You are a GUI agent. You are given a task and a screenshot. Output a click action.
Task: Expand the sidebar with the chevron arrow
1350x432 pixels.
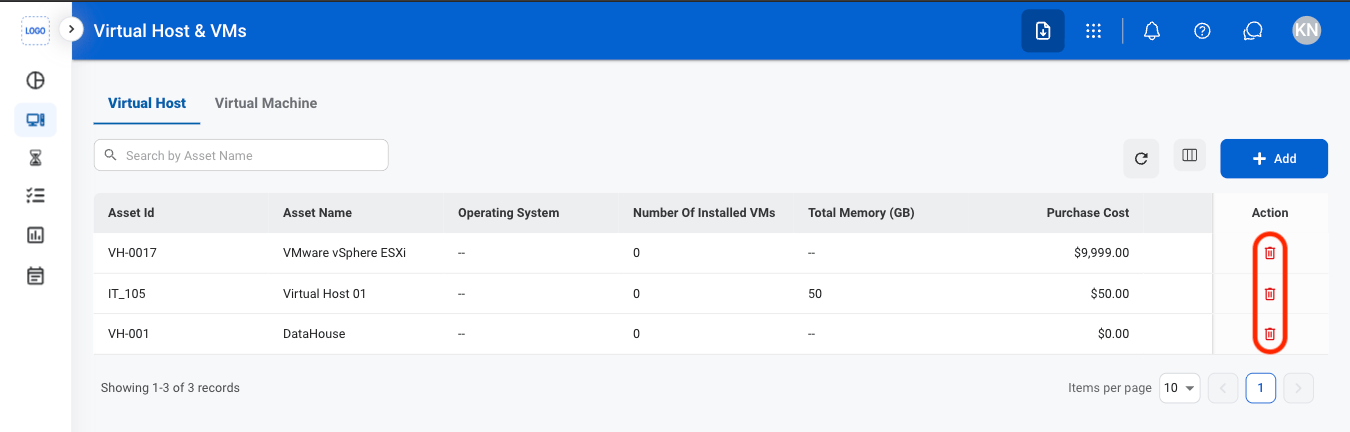71,30
